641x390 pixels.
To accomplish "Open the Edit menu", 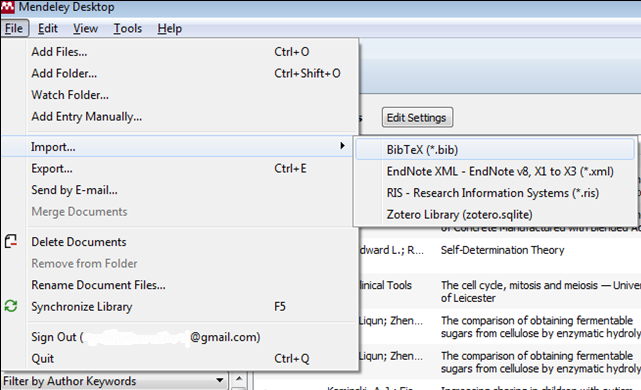I will (48, 28).
